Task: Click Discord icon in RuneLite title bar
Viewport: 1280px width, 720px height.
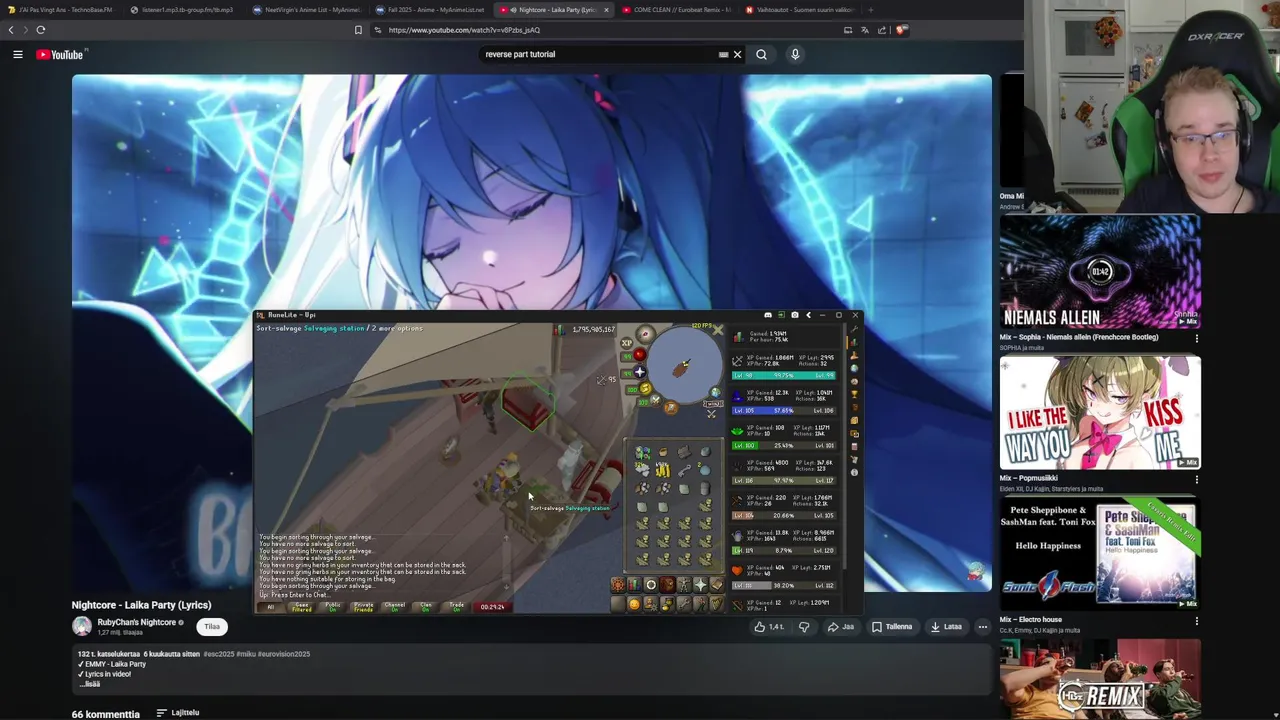Action: (x=768, y=315)
